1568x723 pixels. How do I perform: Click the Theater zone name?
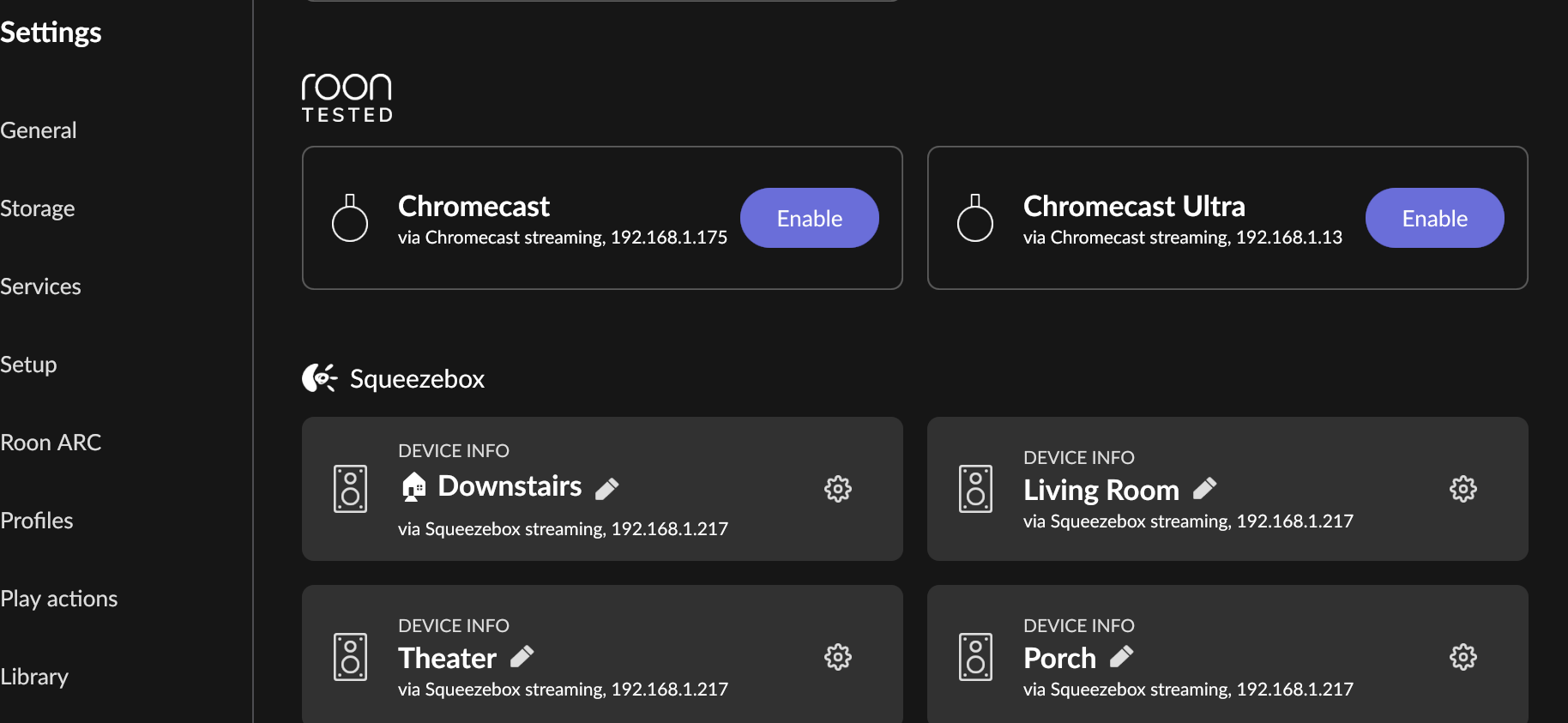pyautogui.click(x=447, y=658)
